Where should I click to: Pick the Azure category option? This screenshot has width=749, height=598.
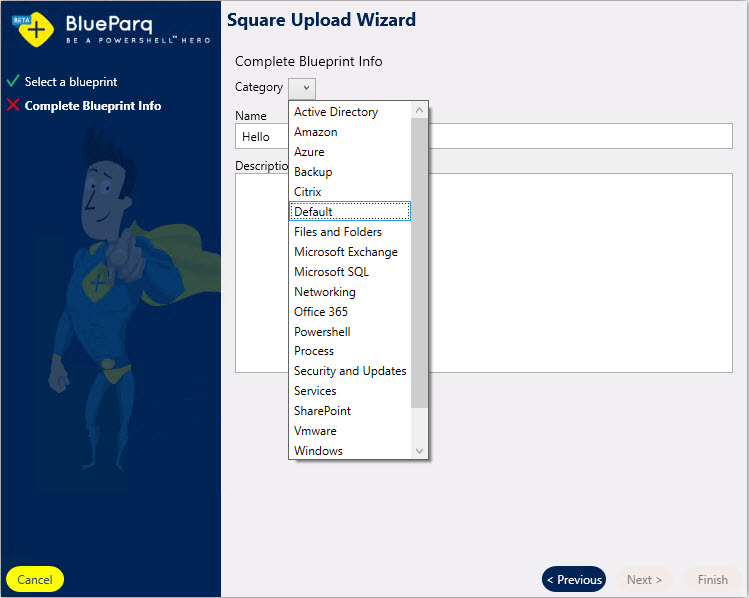point(309,152)
